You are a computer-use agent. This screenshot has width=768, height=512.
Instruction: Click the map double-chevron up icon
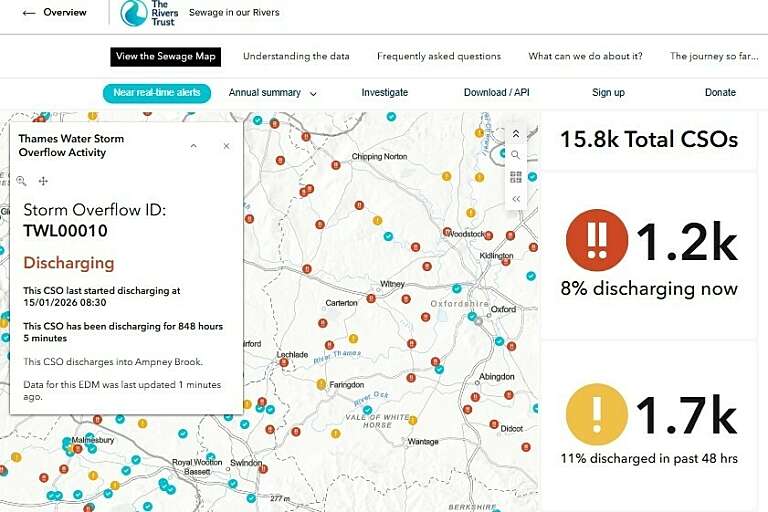coord(515,134)
